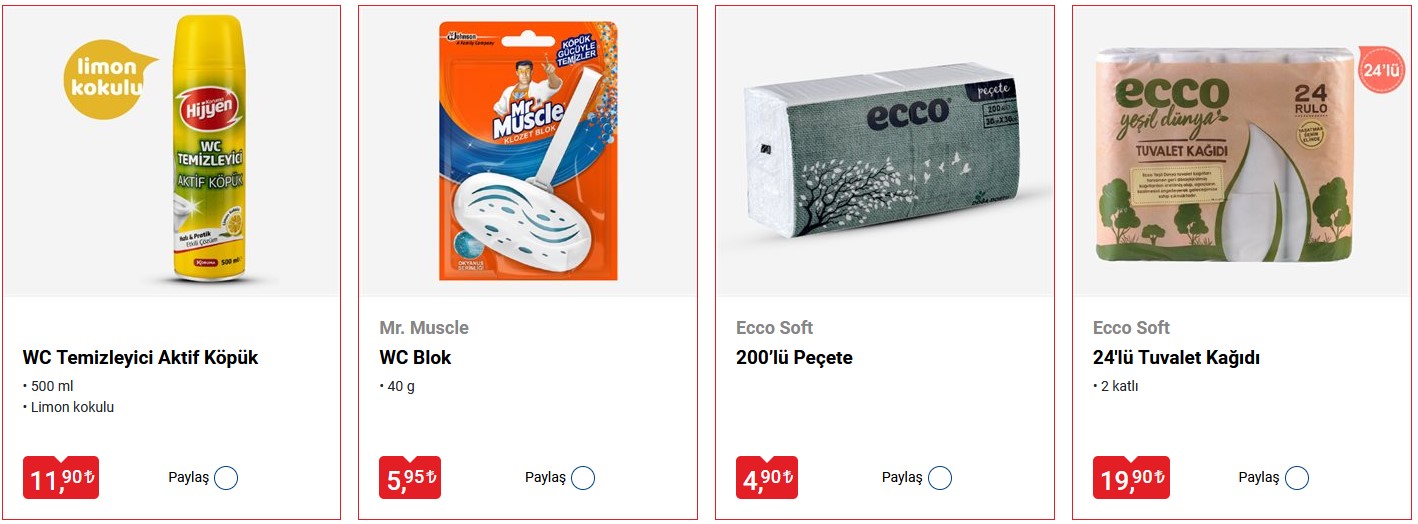Click the 19,90 ₺ price tag
1418x524 pixels.
click(1131, 478)
